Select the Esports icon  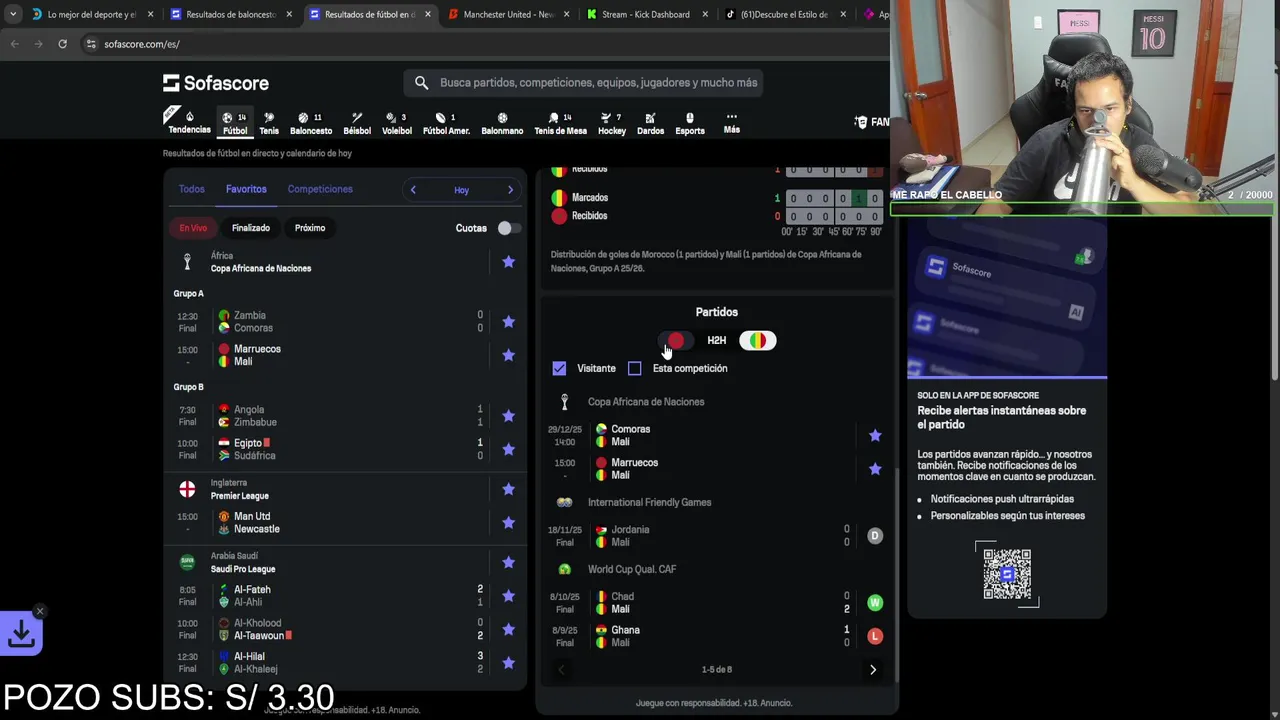point(690,123)
